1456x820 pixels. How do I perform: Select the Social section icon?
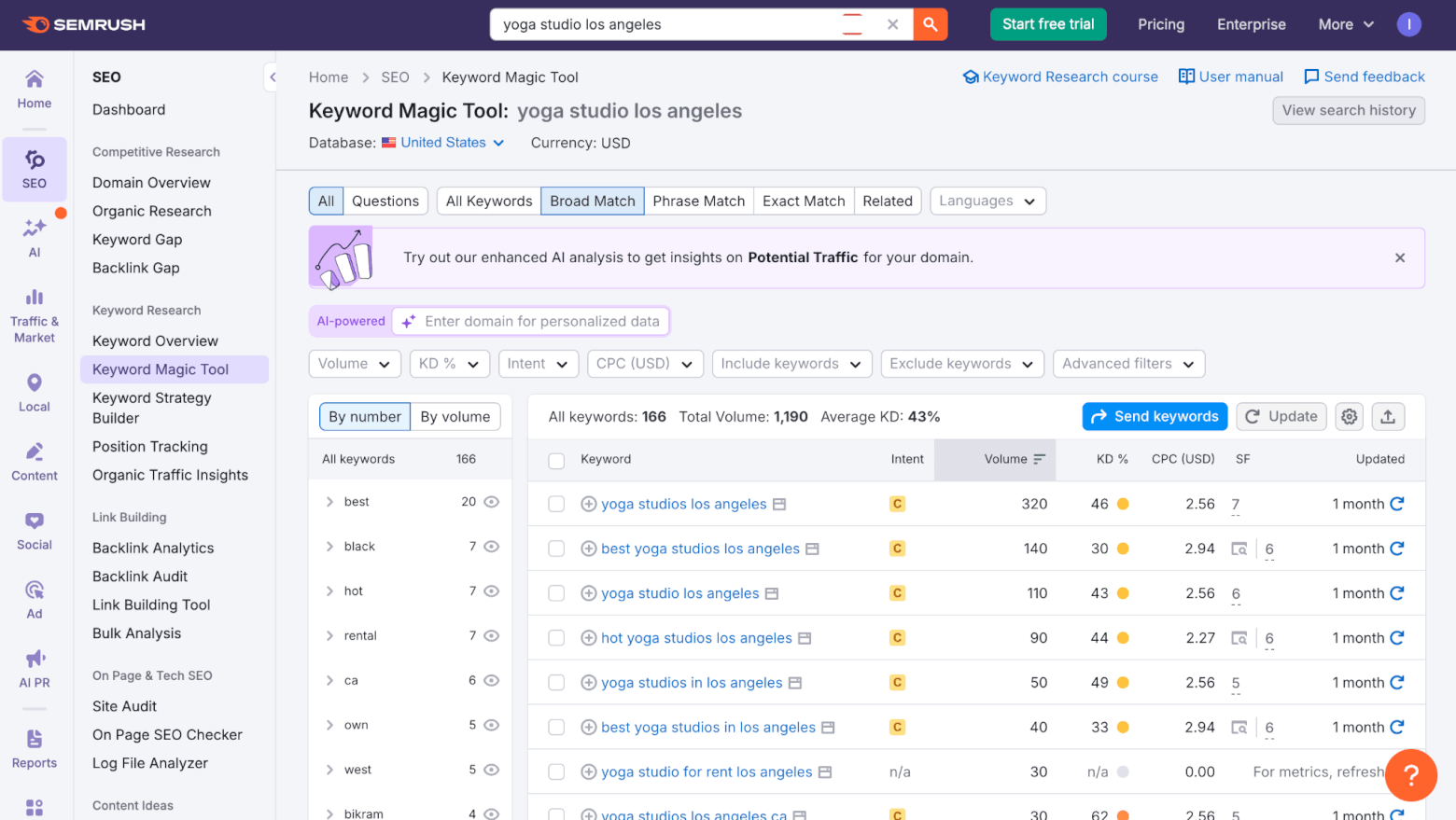click(x=34, y=532)
